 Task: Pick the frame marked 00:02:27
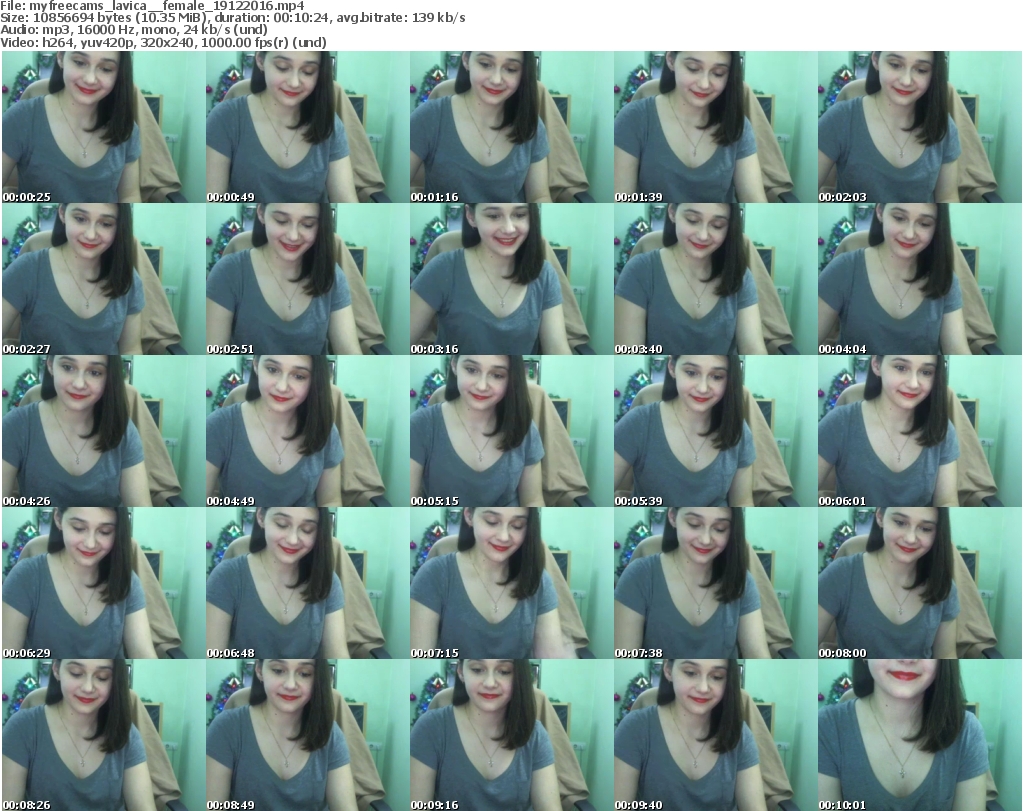point(104,279)
